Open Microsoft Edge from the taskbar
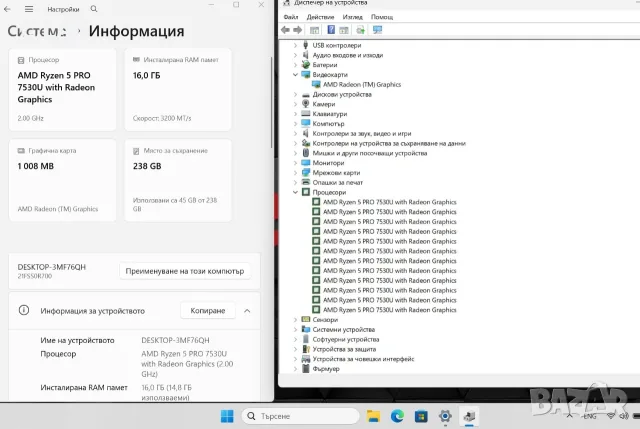This screenshot has height=429, width=640. (x=397, y=416)
